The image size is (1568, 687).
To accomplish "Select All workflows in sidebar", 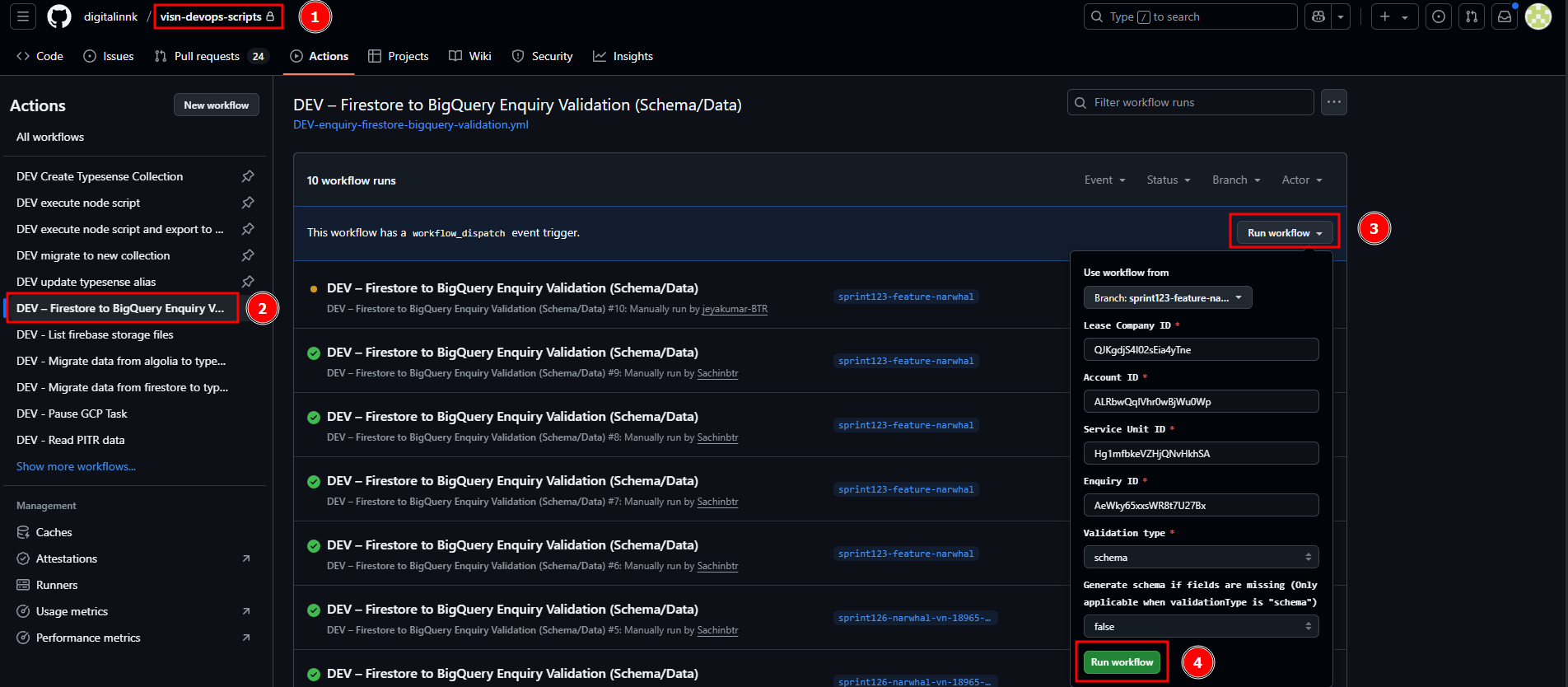I will [x=50, y=137].
